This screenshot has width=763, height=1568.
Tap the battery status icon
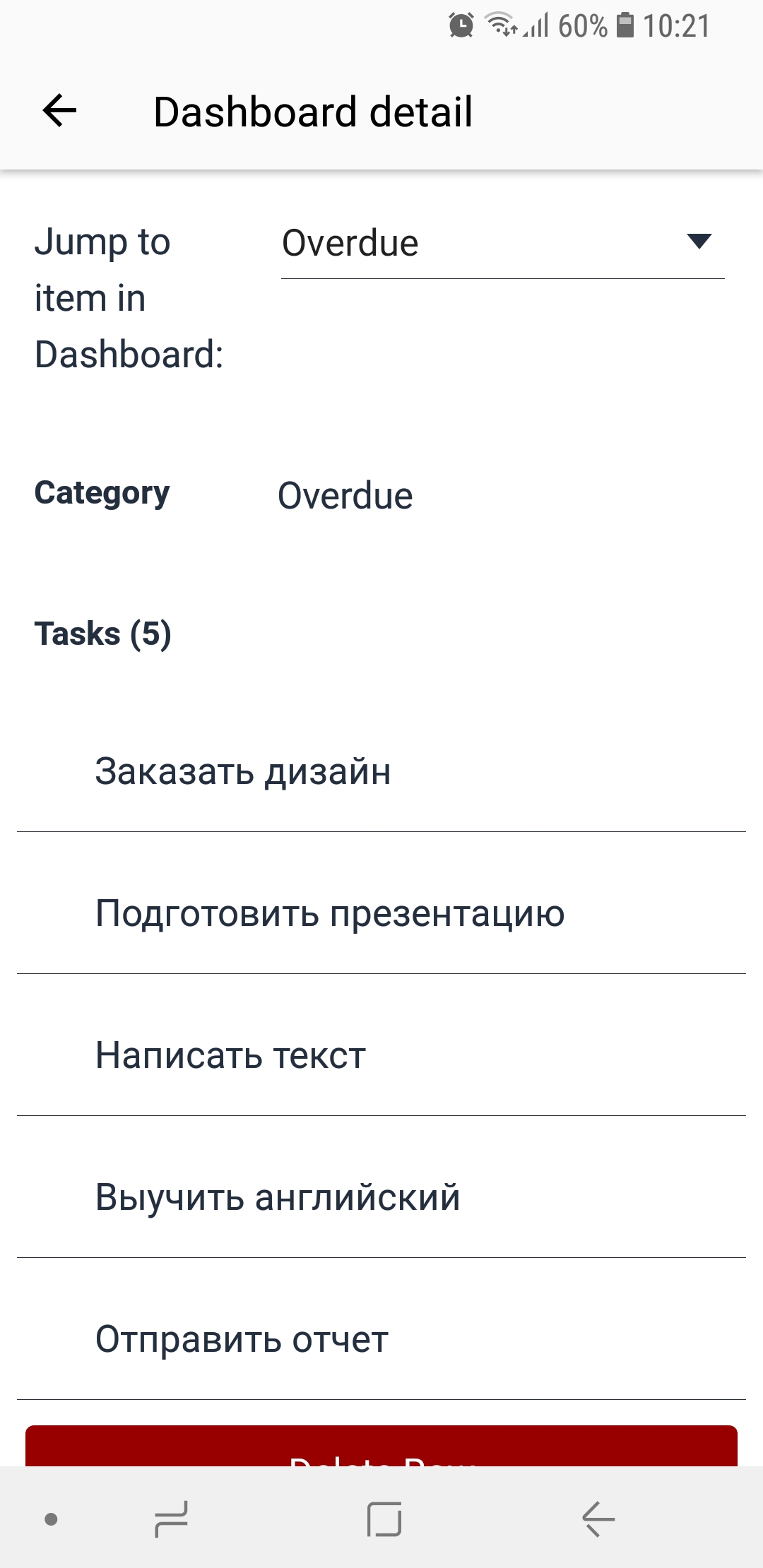(625, 25)
